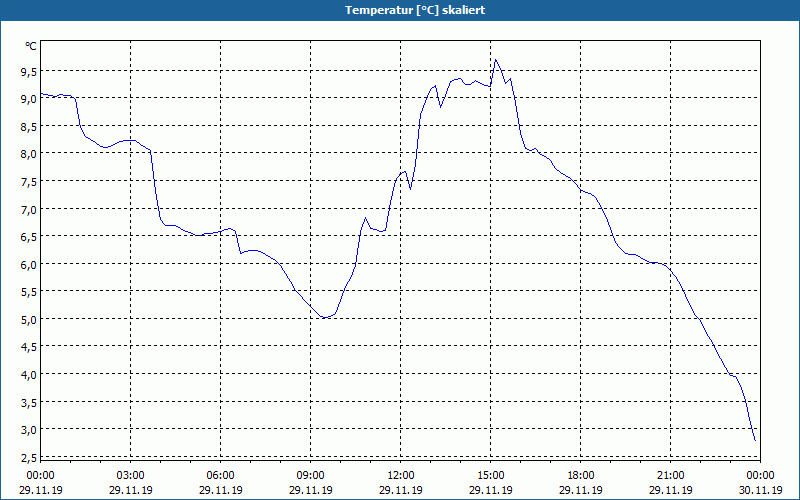Click the blue curve's highest peak

(495, 60)
